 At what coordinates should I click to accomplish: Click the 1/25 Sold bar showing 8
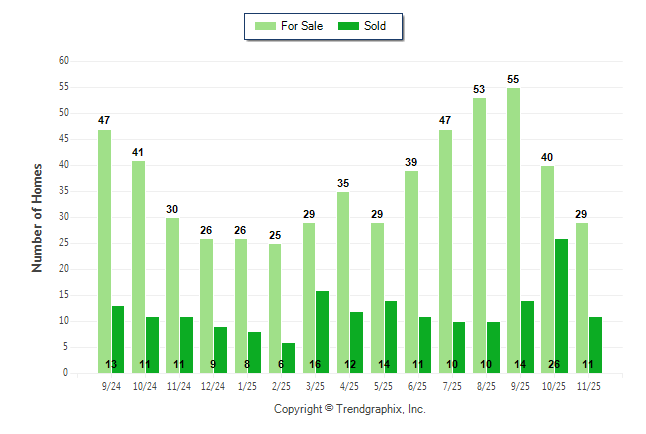pos(254,352)
